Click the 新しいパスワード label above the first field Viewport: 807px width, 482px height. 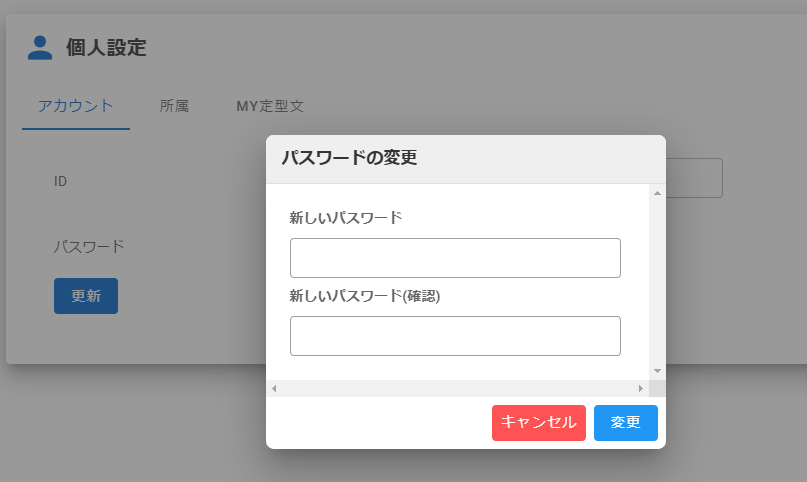345,217
